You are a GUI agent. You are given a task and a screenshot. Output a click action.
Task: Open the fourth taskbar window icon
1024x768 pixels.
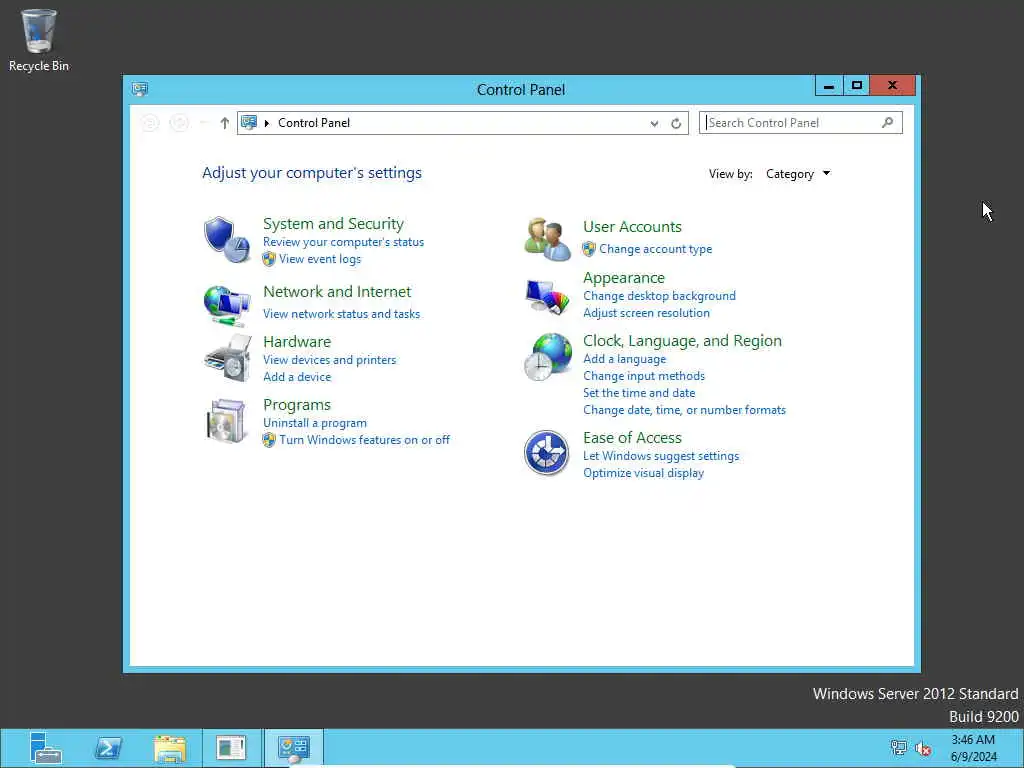(x=231, y=748)
